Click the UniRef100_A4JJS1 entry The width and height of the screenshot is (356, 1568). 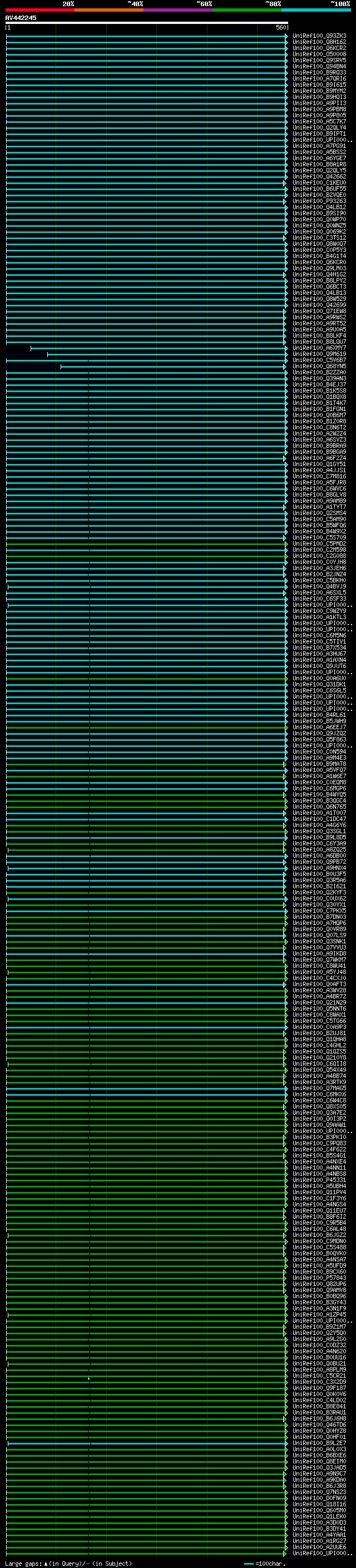pos(319,471)
